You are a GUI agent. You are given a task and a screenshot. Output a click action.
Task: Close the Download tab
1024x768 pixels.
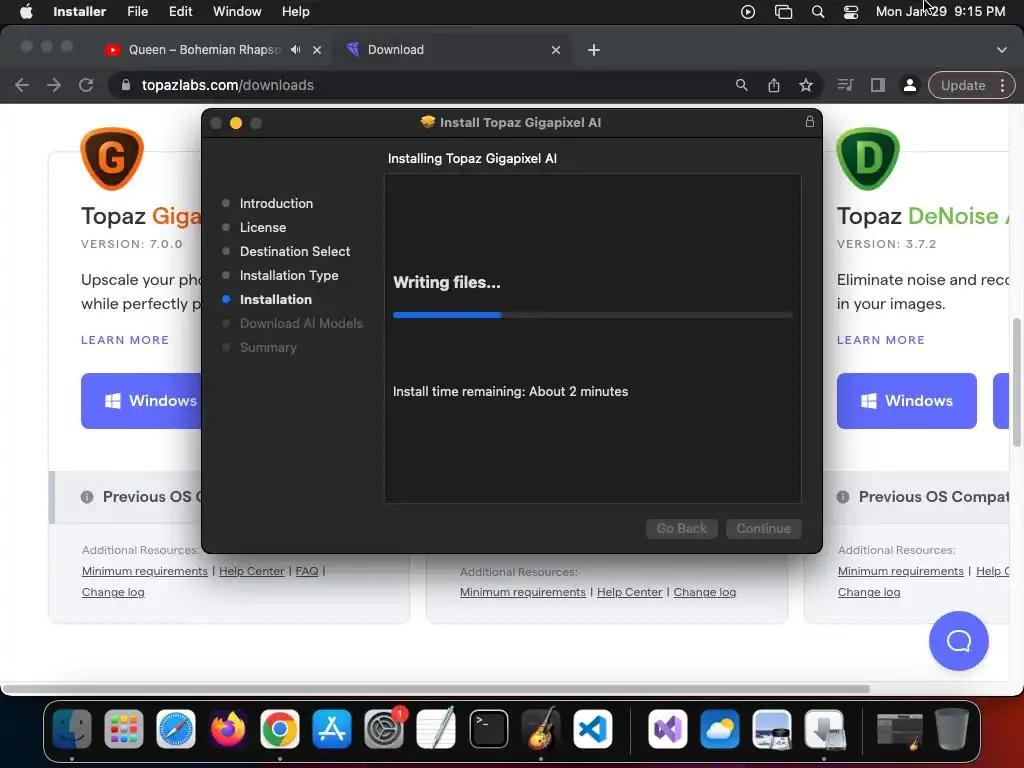(556, 50)
